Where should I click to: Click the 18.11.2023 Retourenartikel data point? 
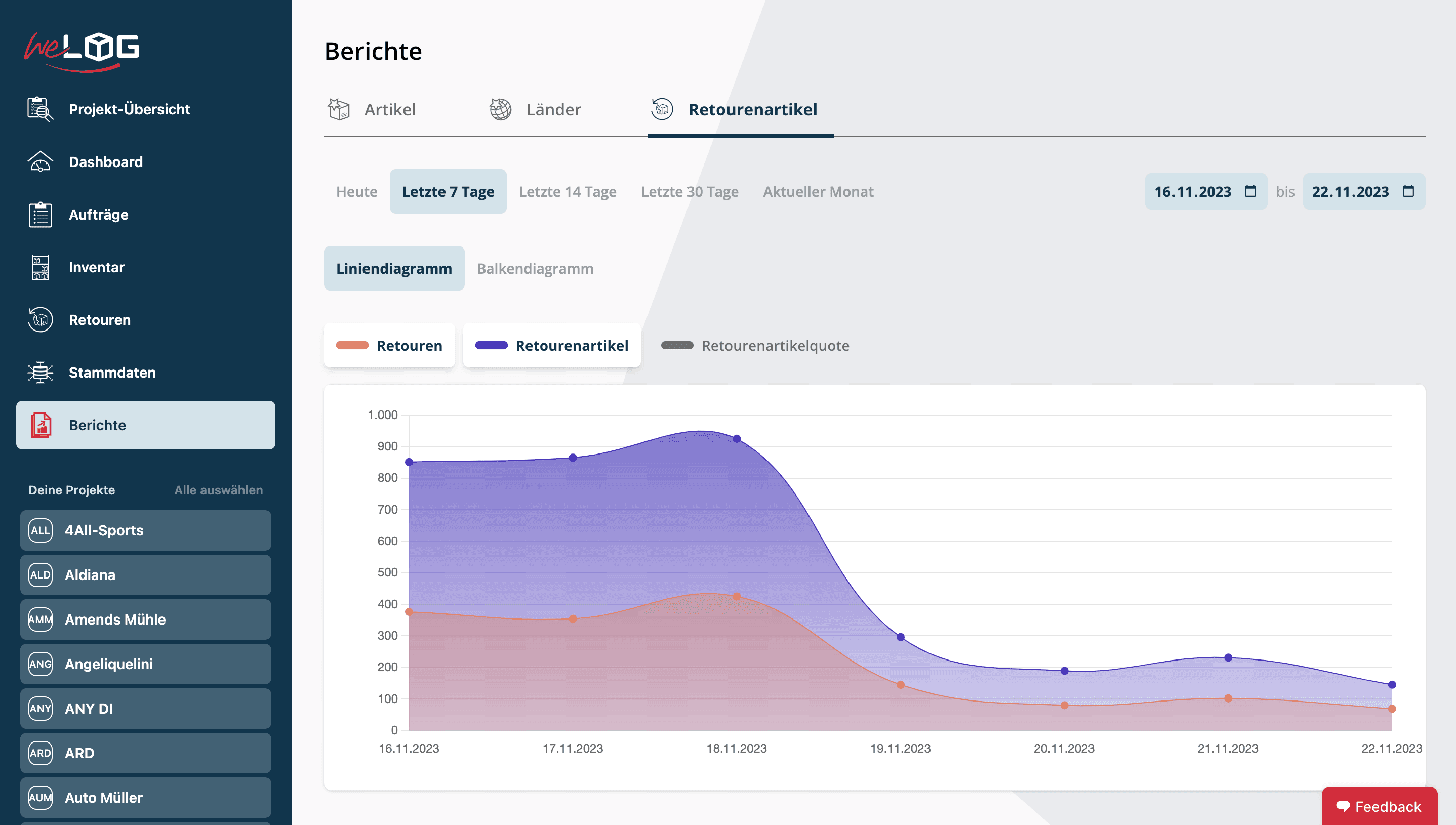pos(736,438)
